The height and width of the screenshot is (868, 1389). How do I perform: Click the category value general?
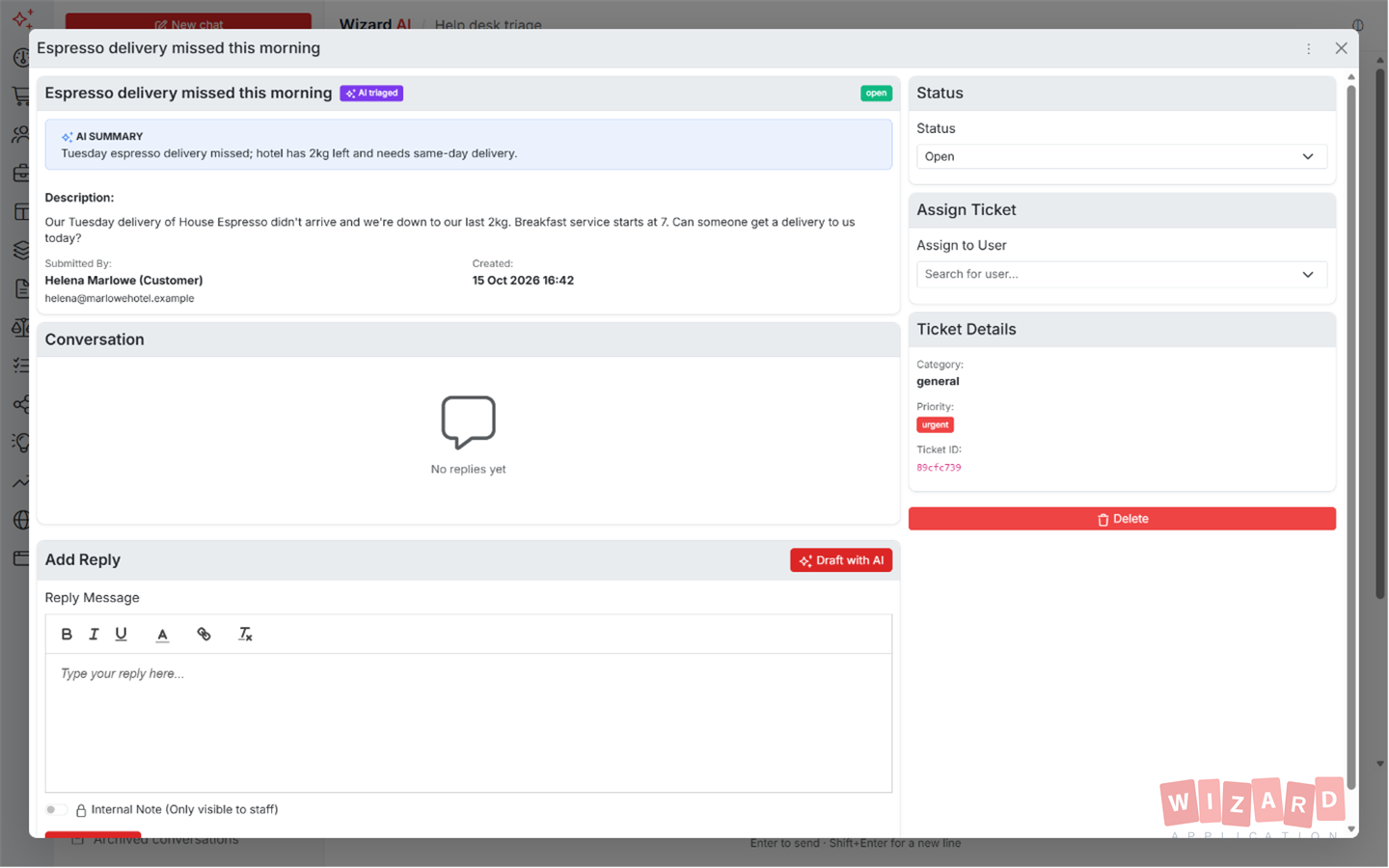pos(938,381)
